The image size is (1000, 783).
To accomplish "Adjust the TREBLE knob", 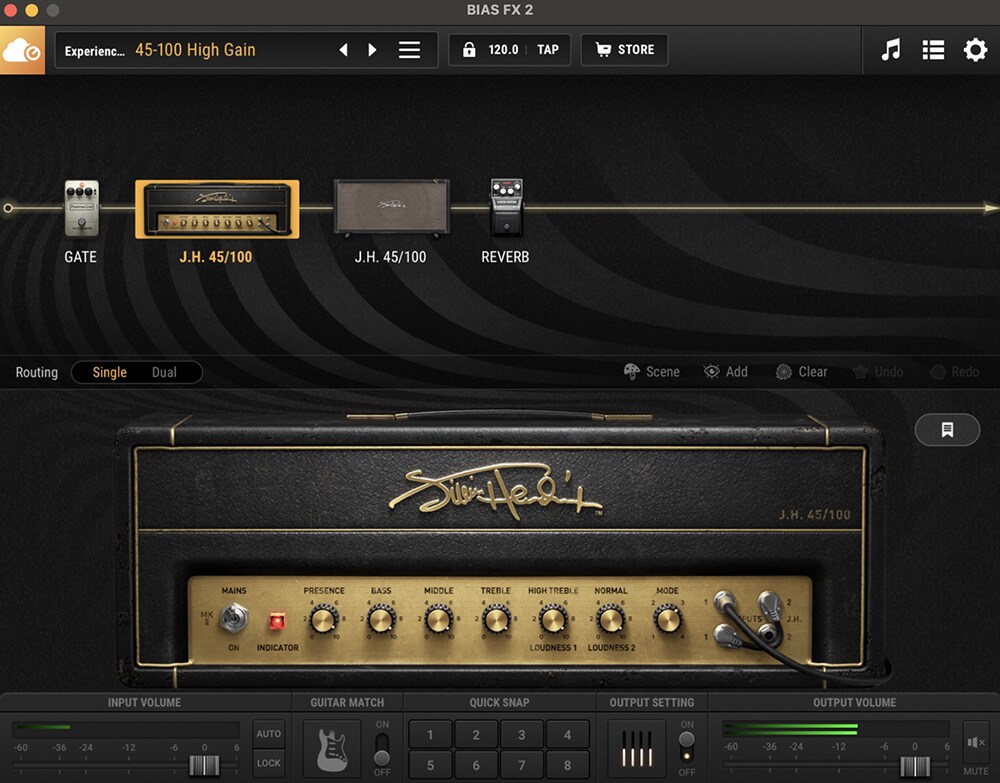I will pos(496,619).
